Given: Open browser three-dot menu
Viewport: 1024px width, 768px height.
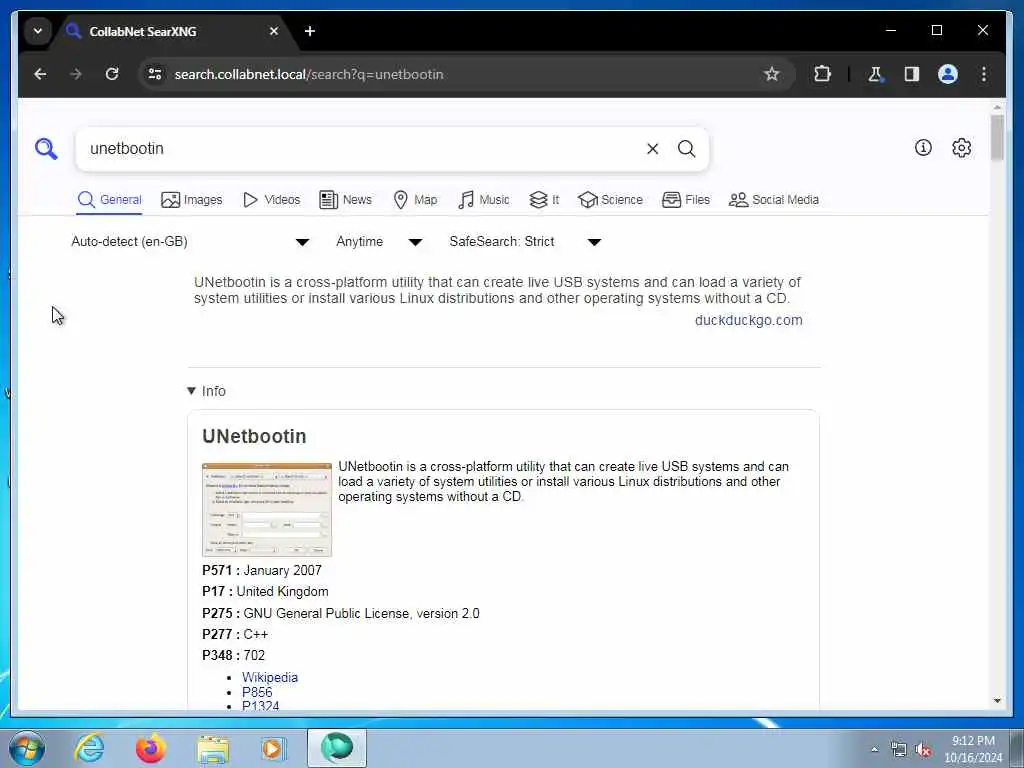Looking at the screenshot, I should 984,74.
